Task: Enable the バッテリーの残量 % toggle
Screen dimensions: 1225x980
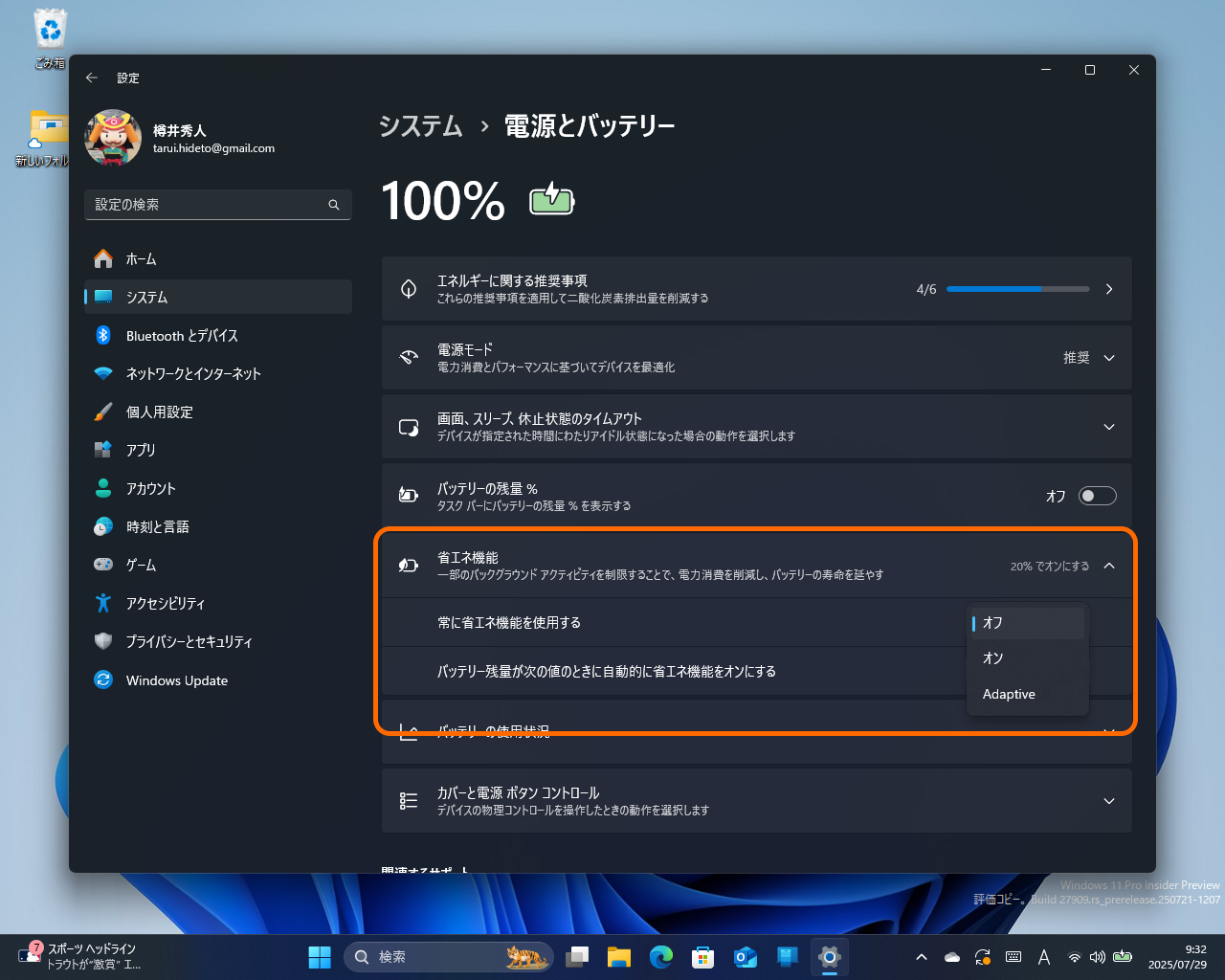Action: tap(1097, 496)
